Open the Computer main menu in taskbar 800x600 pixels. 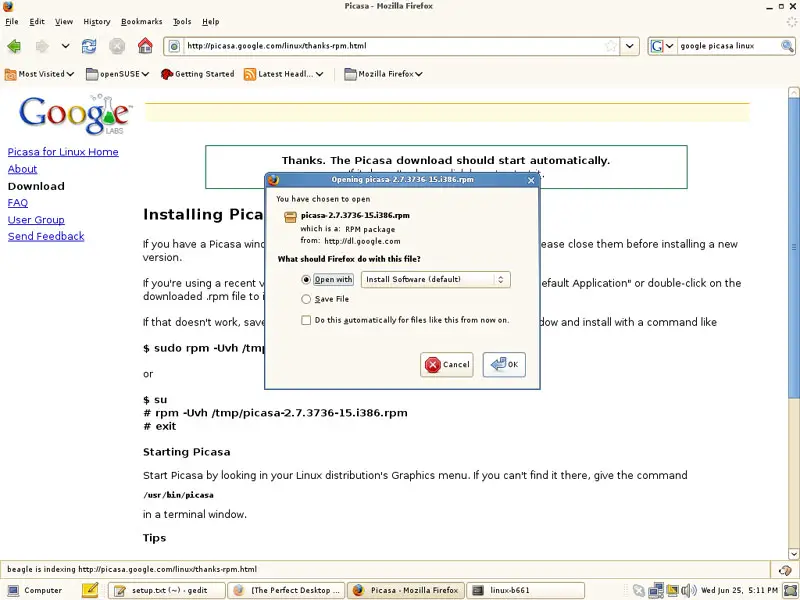pyautogui.click(x=35, y=590)
